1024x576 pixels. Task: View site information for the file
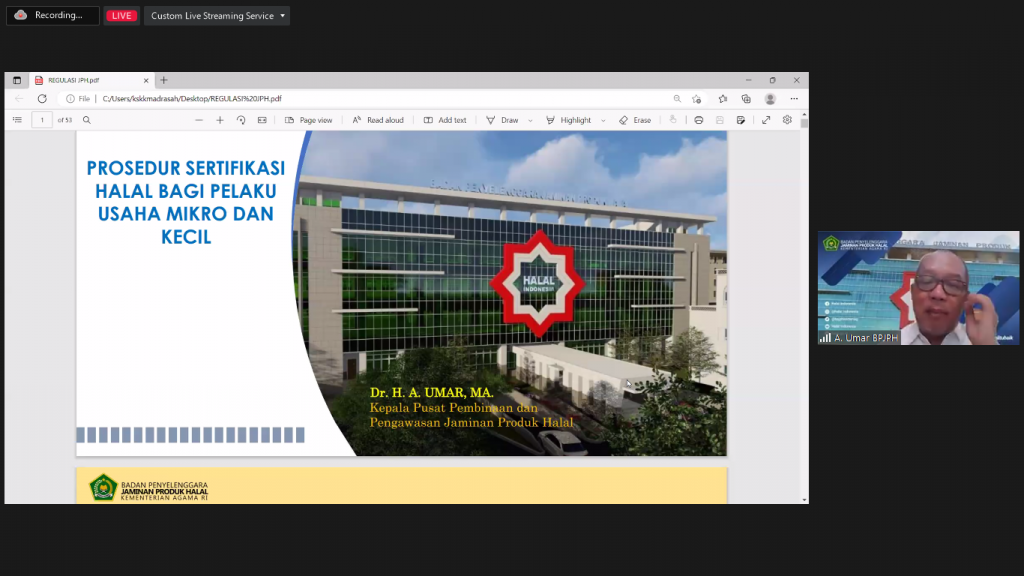78,99
